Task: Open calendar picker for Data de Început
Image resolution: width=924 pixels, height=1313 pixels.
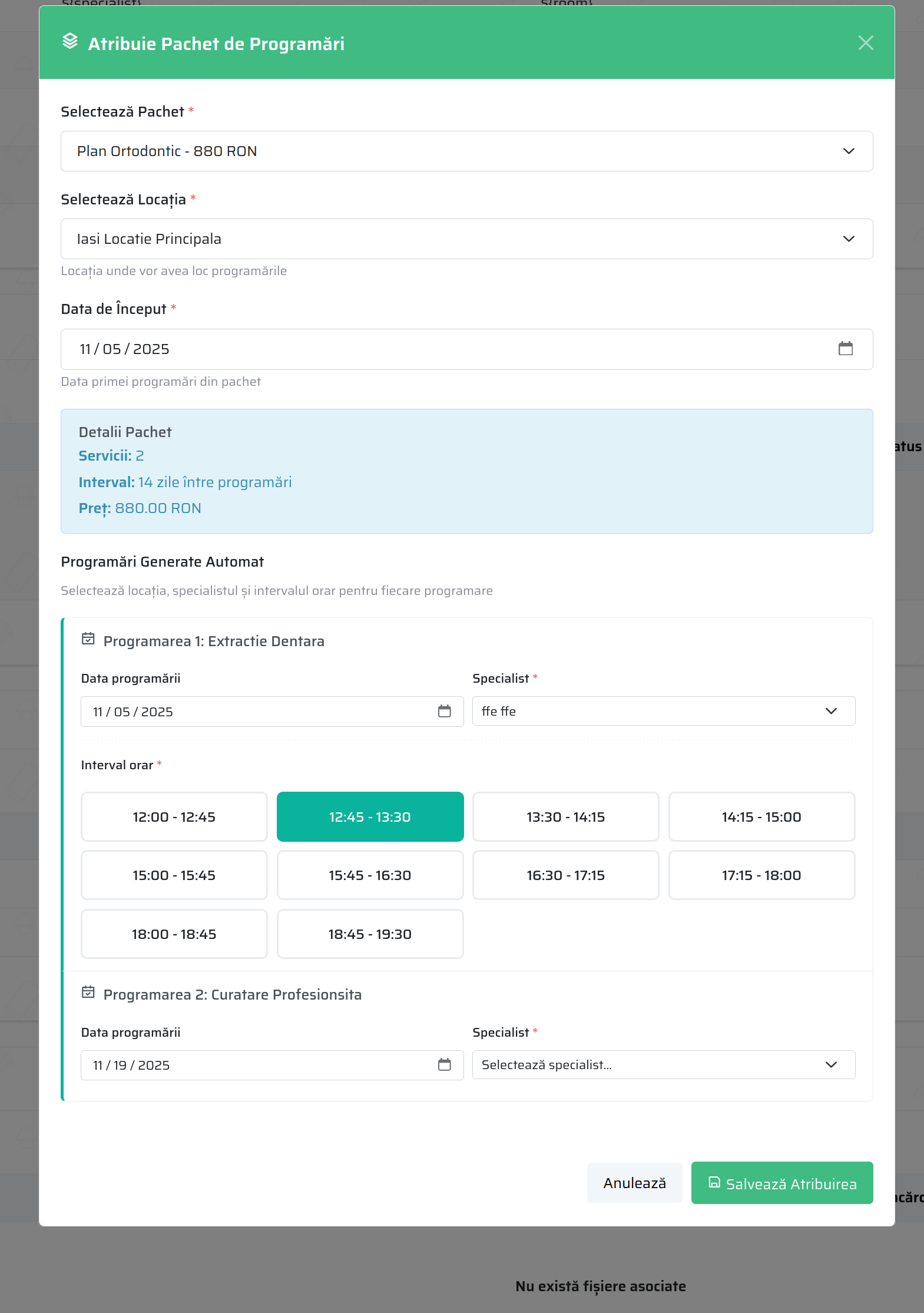Action: coord(845,349)
